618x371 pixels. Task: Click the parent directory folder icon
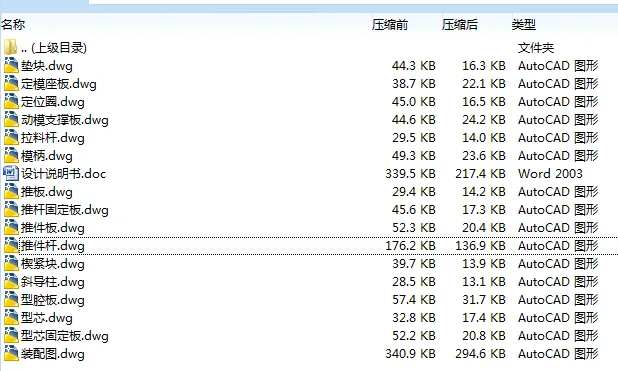(x=11, y=47)
